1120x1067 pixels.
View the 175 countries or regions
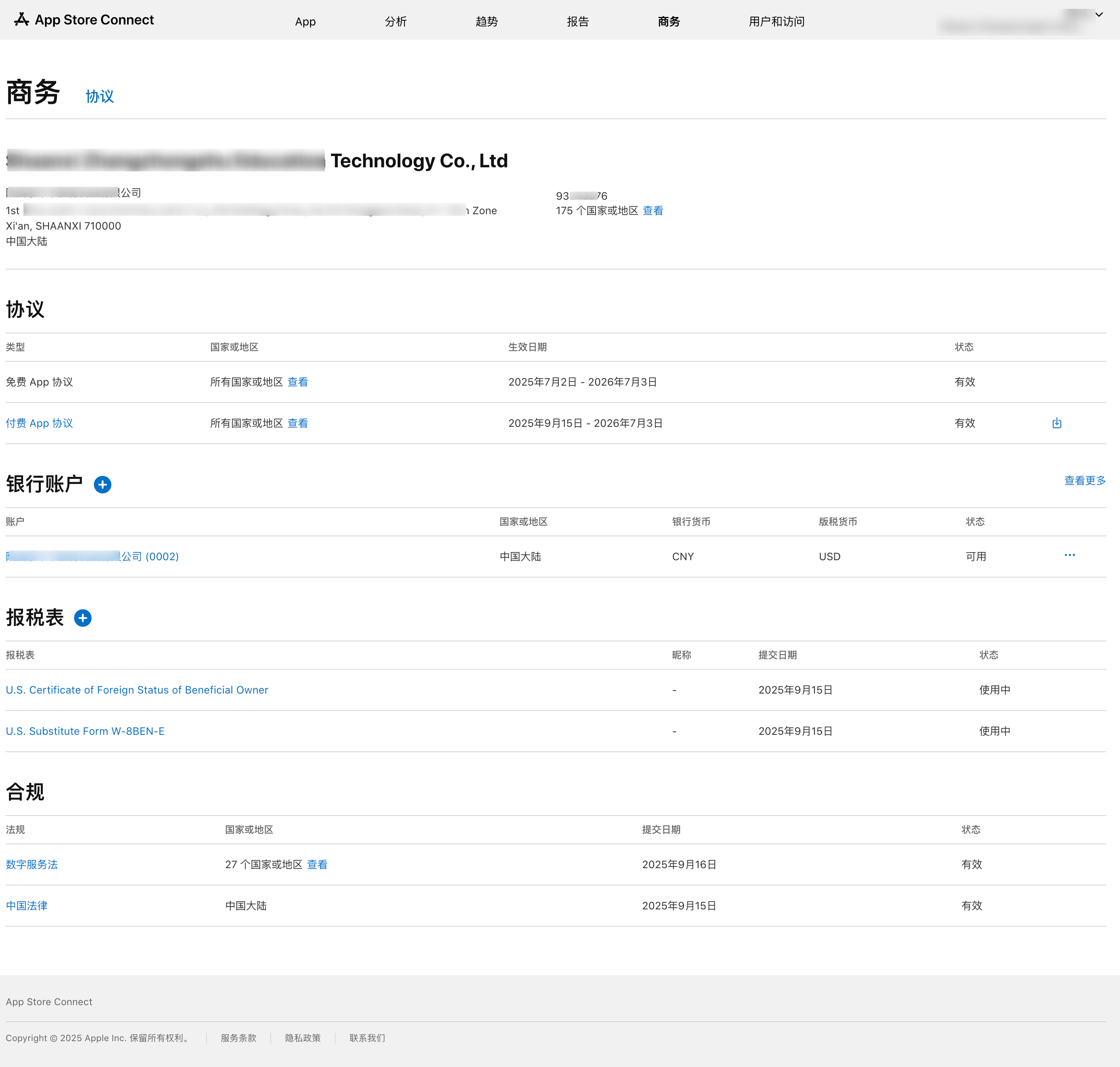pyautogui.click(x=653, y=211)
